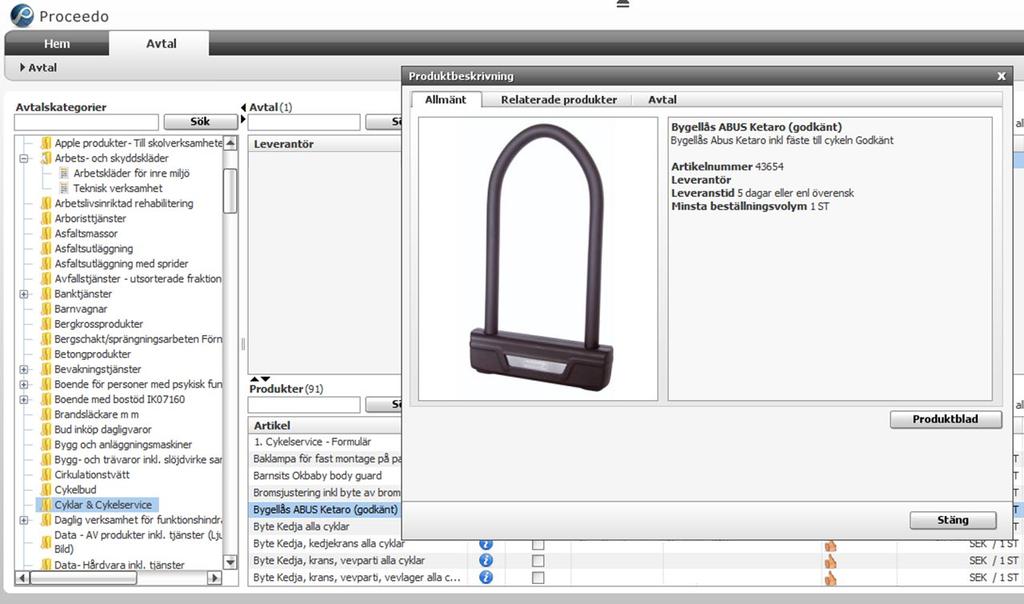Click thumbs-up icon in the vevlager row
This screenshot has height=604, width=1024.
point(830,578)
